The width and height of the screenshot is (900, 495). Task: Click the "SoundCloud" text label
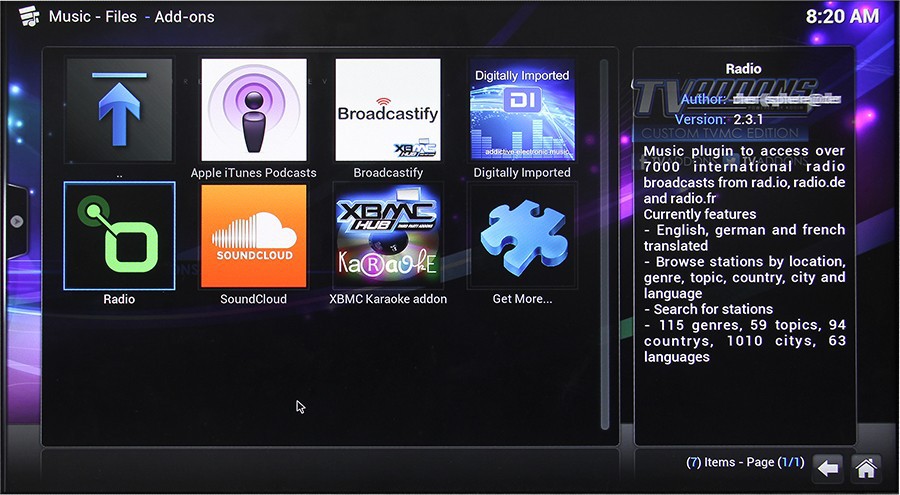coord(254,299)
